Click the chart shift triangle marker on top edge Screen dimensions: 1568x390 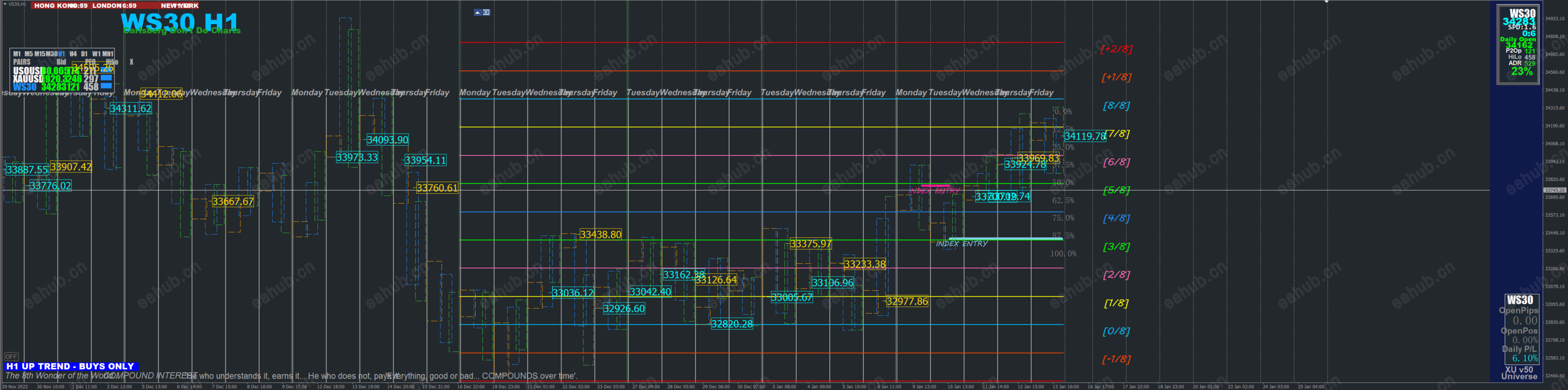coord(1326,2)
